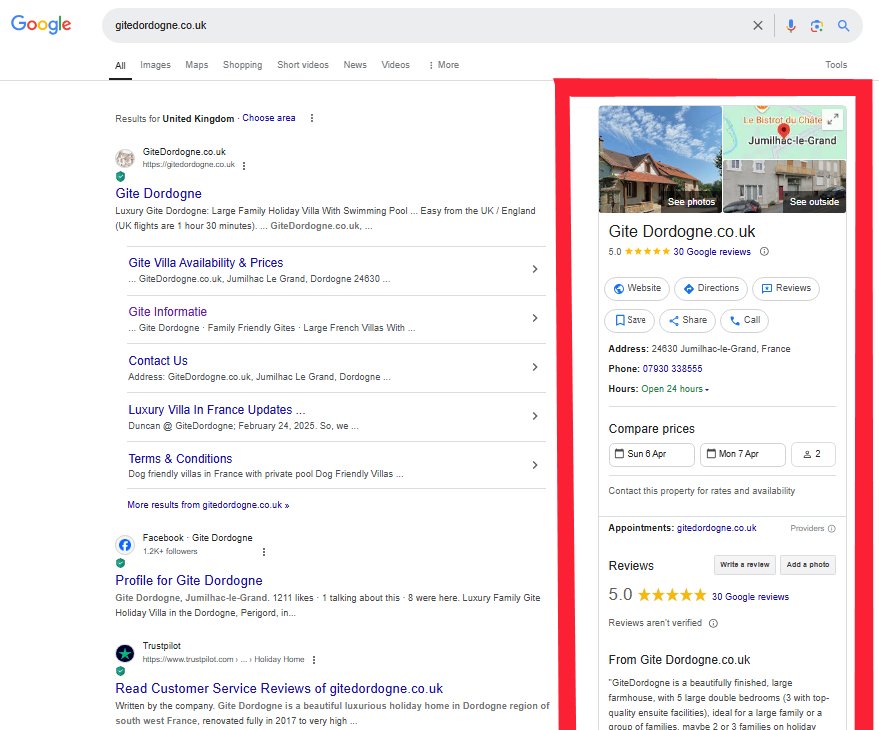Open Videos tab
Screen dimensions: 879x730
click(x=396, y=65)
